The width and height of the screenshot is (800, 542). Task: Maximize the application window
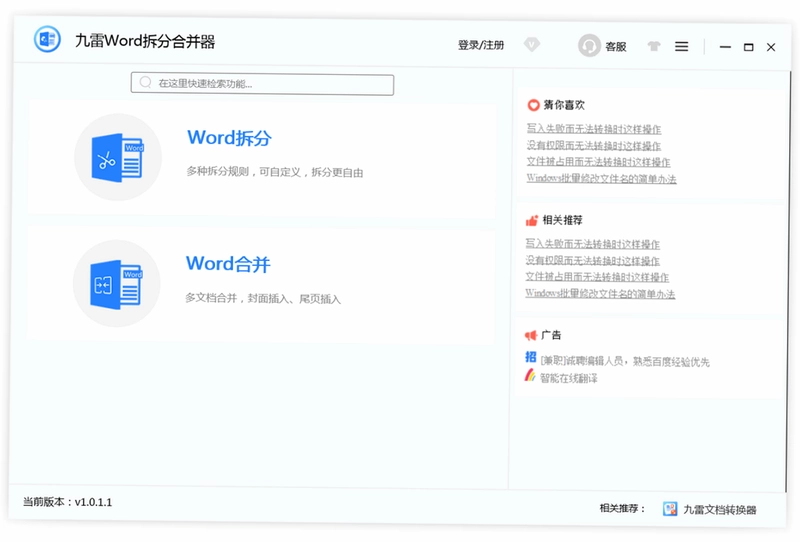point(748,47)
